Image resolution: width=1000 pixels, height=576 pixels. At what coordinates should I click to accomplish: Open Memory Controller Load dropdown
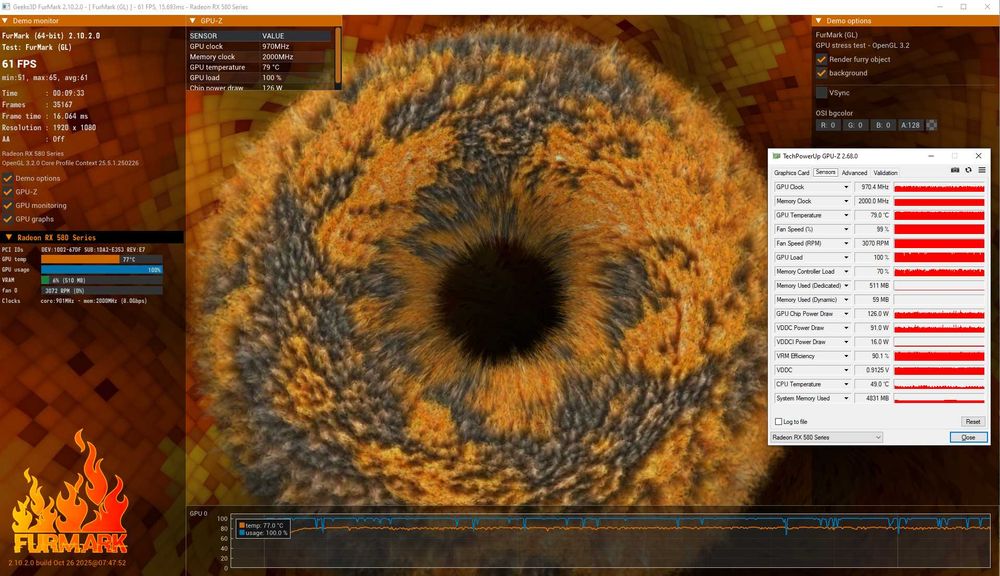846,271
